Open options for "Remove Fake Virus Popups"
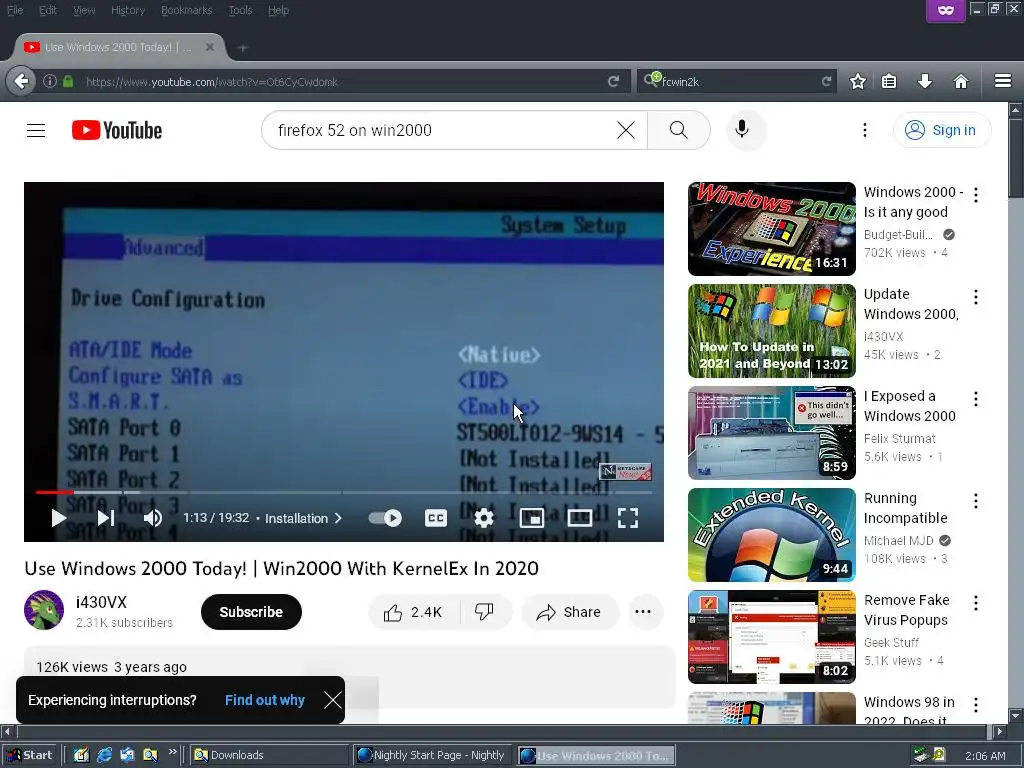 [976, 603]
